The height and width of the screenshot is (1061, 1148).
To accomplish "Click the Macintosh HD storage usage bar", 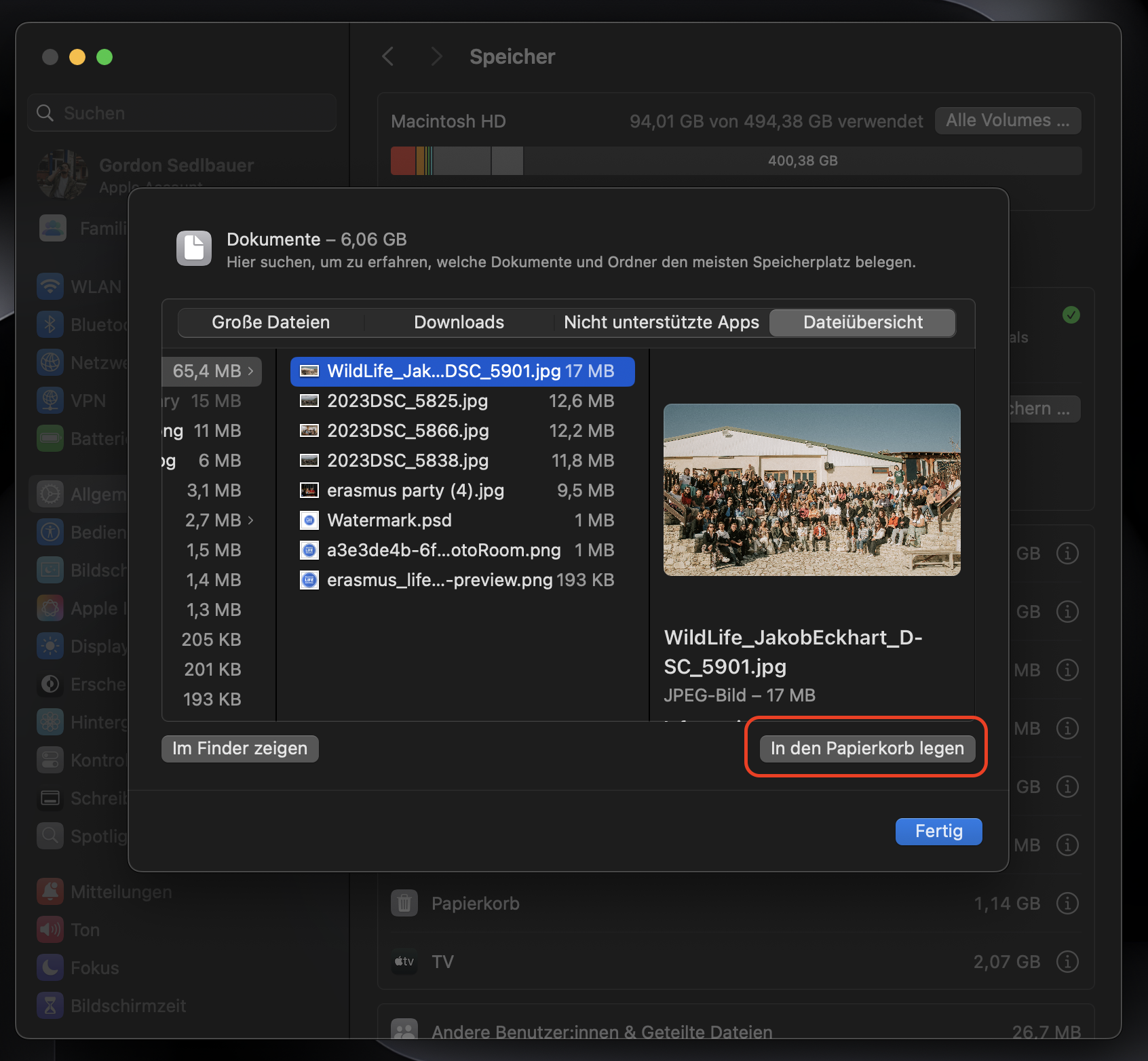I will tap(736, 161).
